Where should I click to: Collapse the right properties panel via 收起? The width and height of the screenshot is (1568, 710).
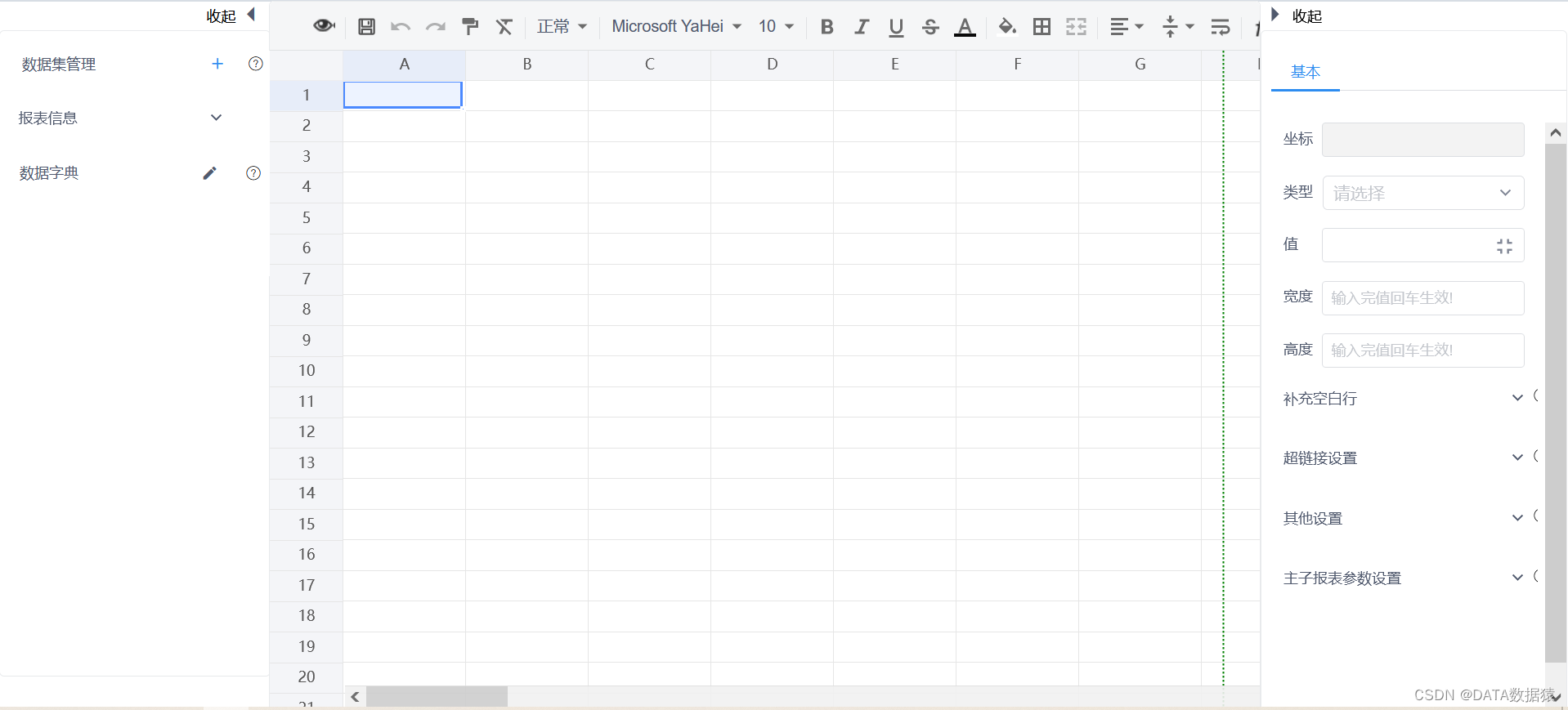tap(1275, 14)
